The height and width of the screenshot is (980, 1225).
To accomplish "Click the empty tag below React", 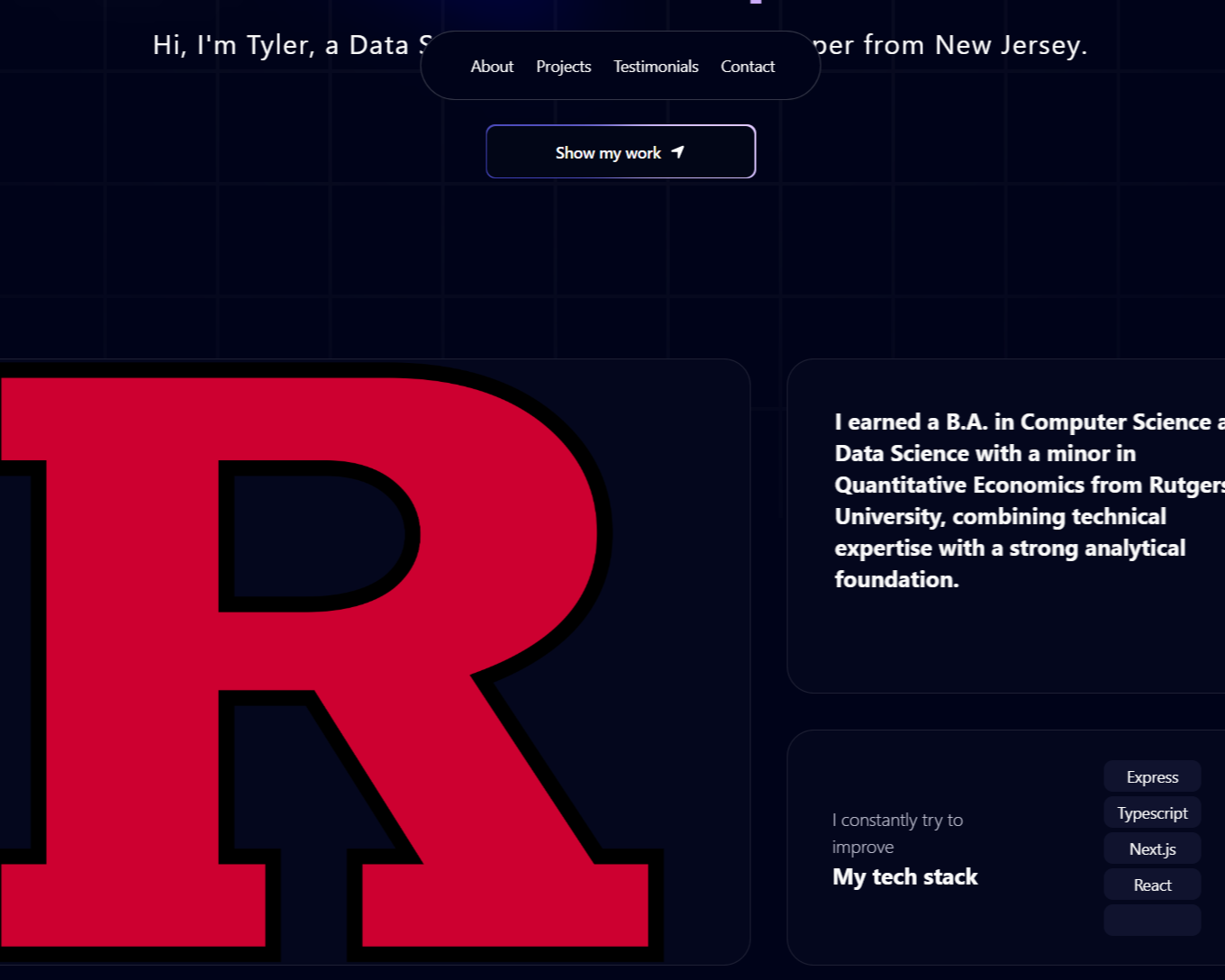I will point(1152,920).
